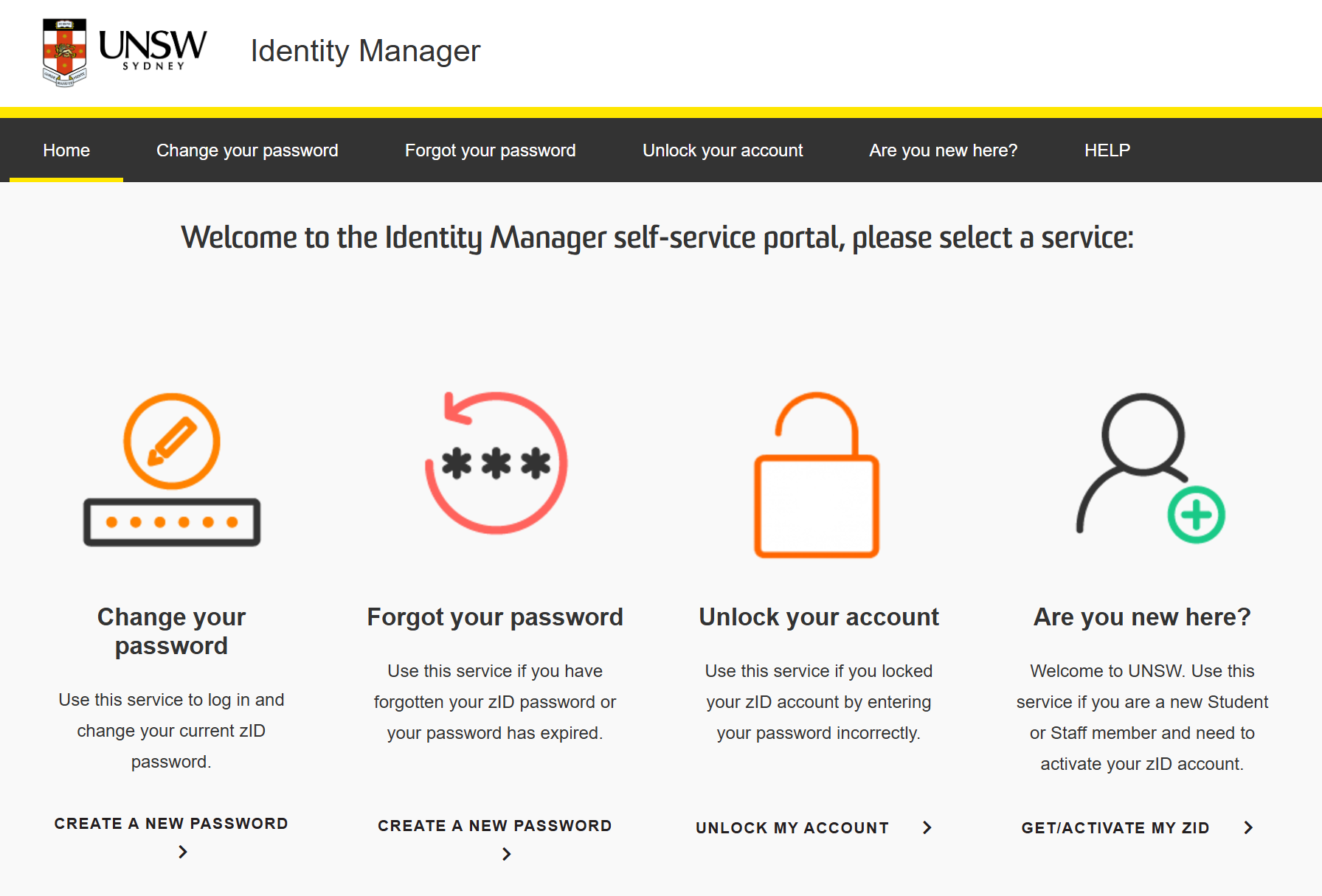Click the green plus symbol on the person icon
The image size is (1322, 896).
coord(1196,516)
